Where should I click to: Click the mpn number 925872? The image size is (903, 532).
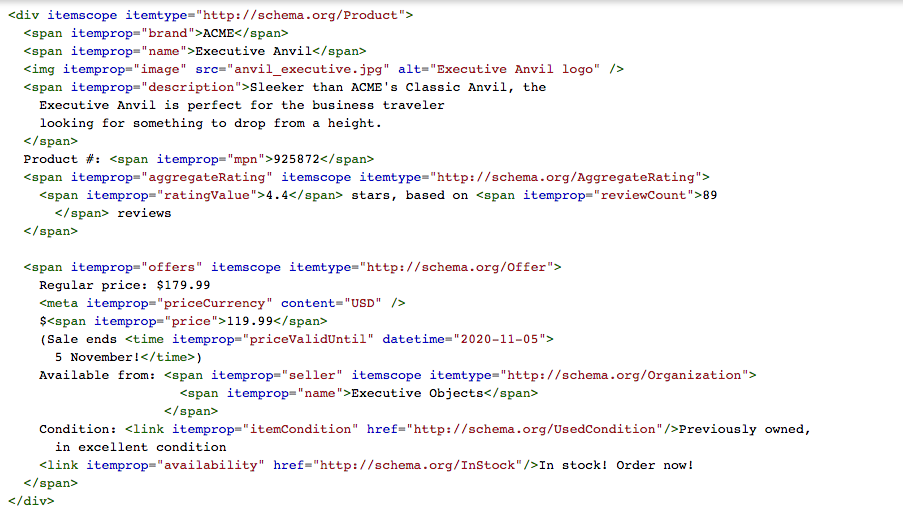[296, 159]
